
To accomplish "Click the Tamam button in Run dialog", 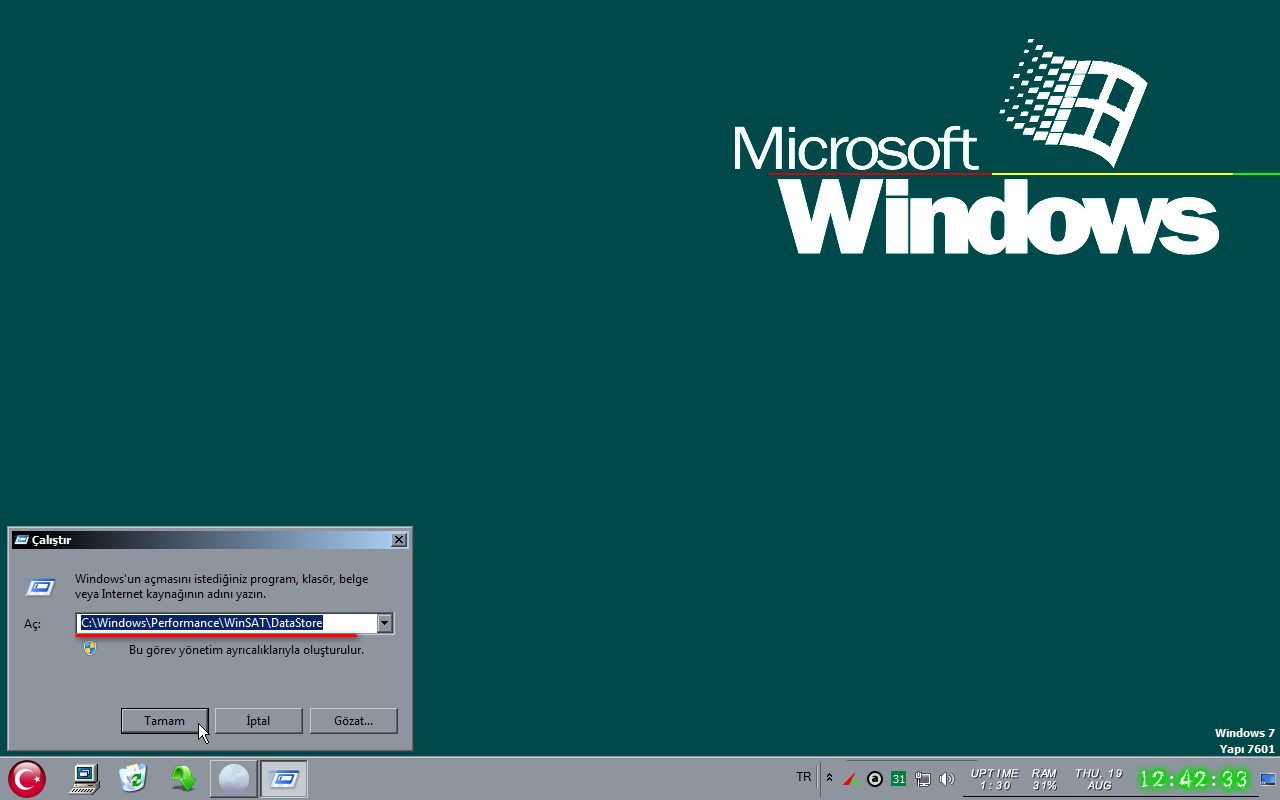I will (165, 720).
